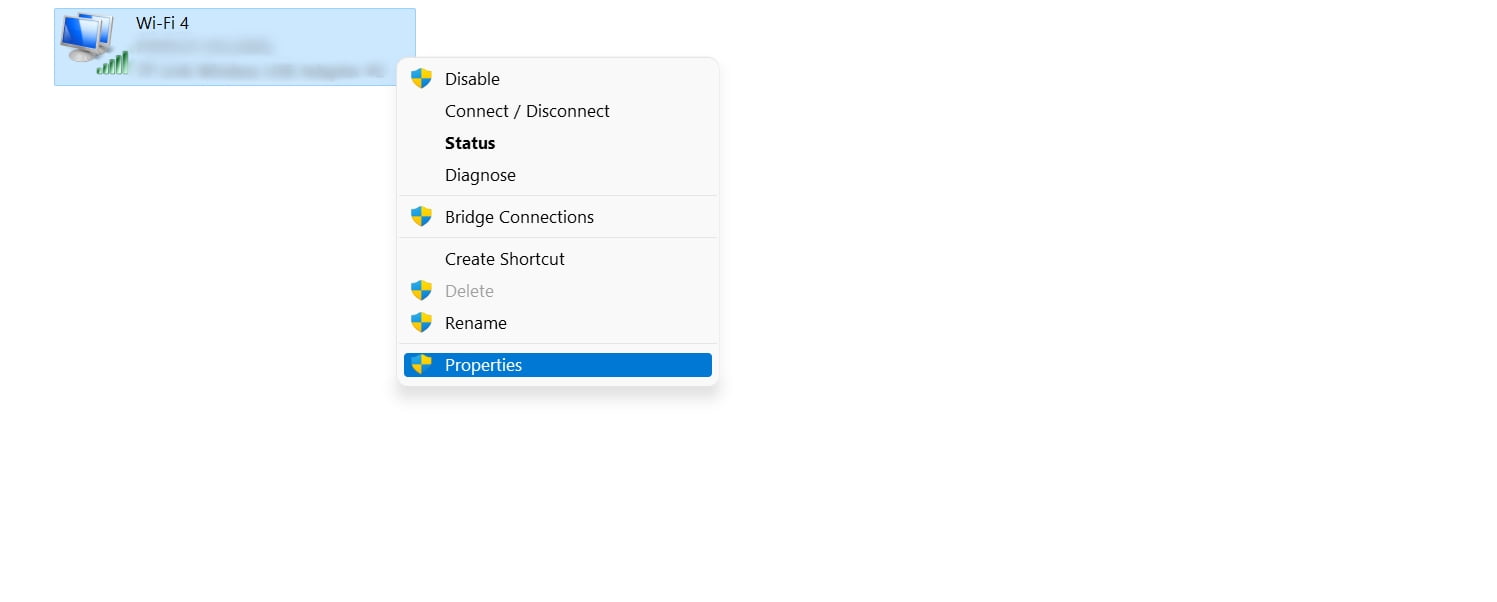1497x602 pixels.
Task: Click the disabled Delete option
Action: pyautogui.click(x=469, y=290)
